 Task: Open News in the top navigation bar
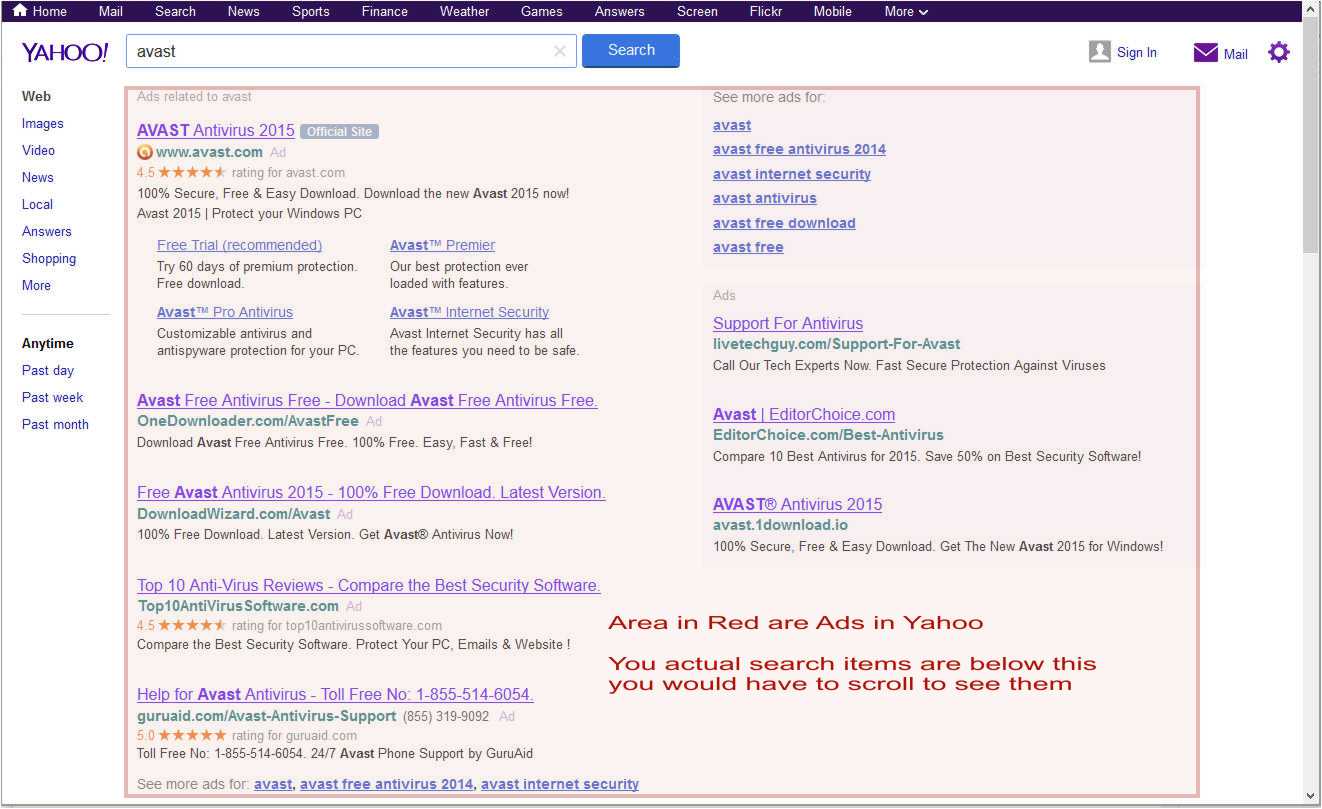[x=243, y=11]
